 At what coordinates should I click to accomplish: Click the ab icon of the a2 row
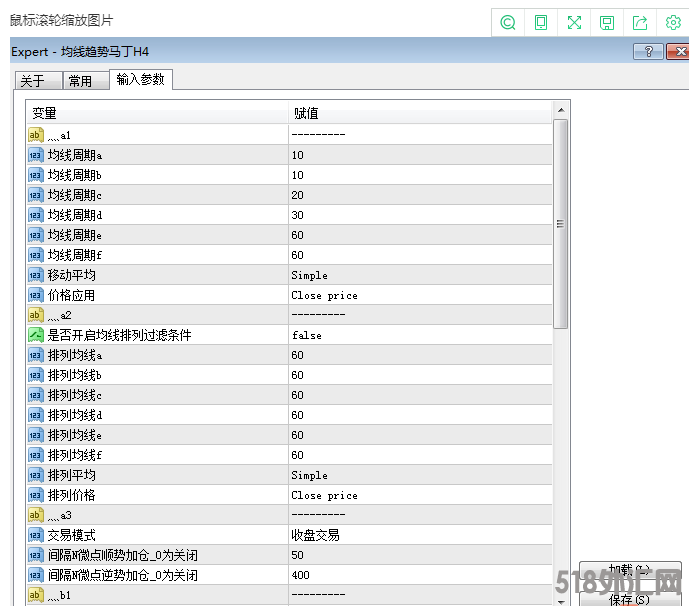click(36, 315)
